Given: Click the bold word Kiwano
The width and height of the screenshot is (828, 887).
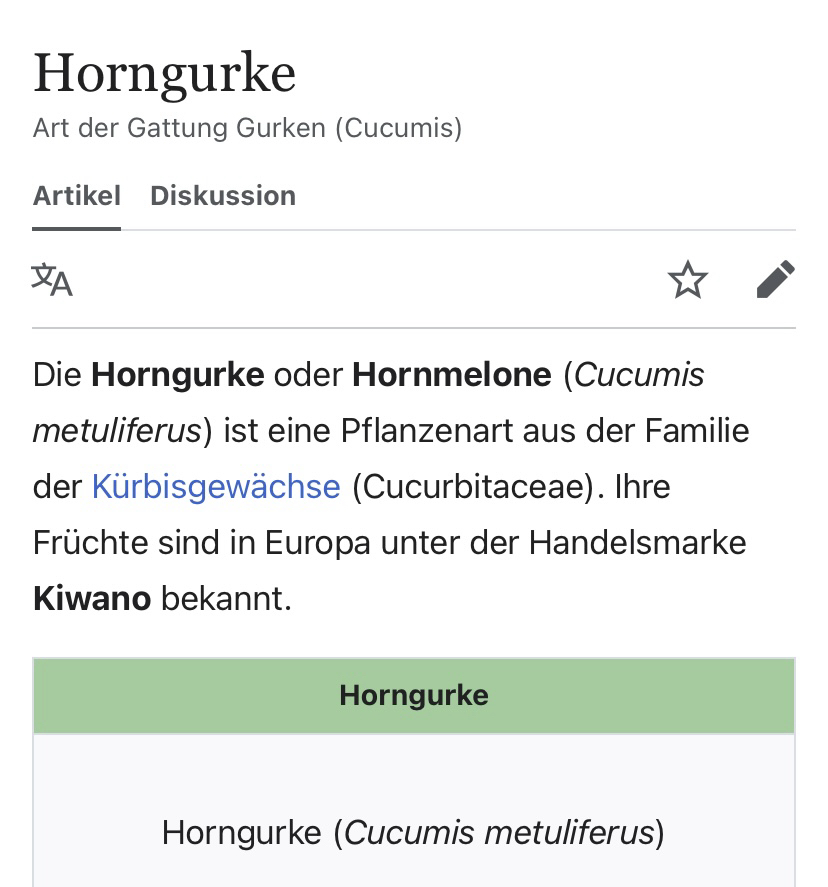Looking at the screenshot, I should point(92,599).
